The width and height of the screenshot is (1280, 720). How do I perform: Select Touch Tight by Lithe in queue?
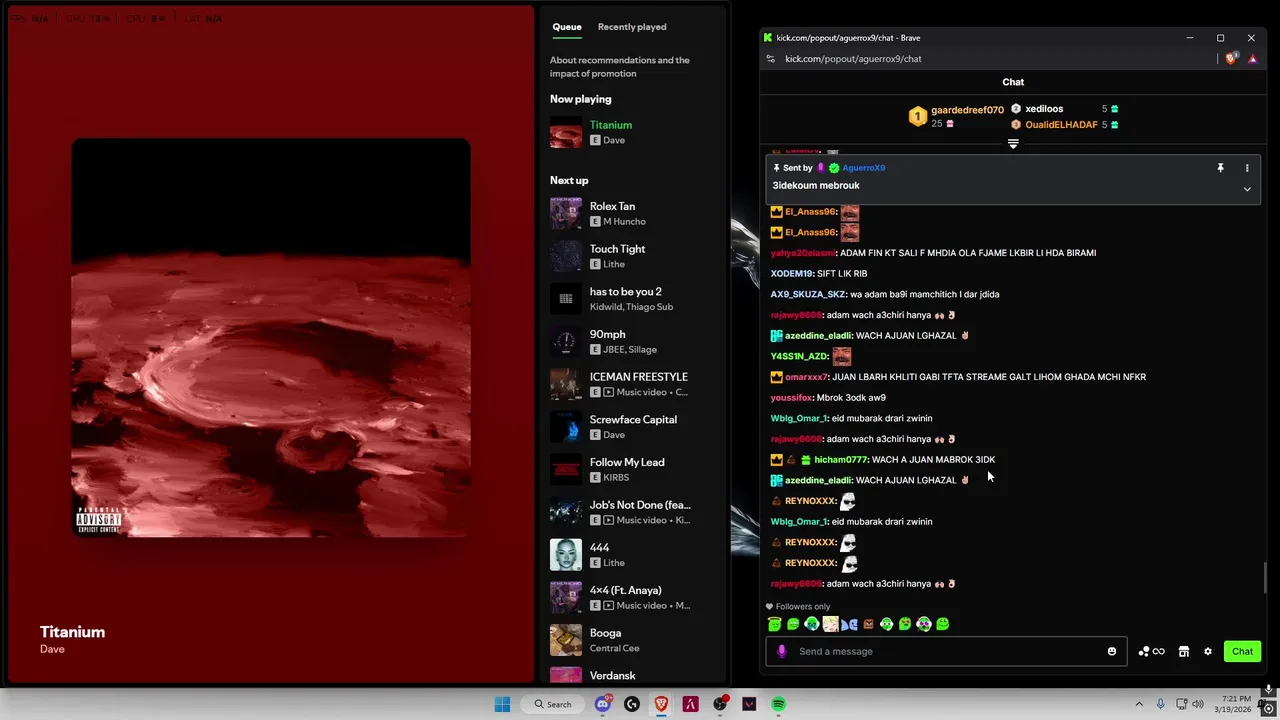(635, 256)
